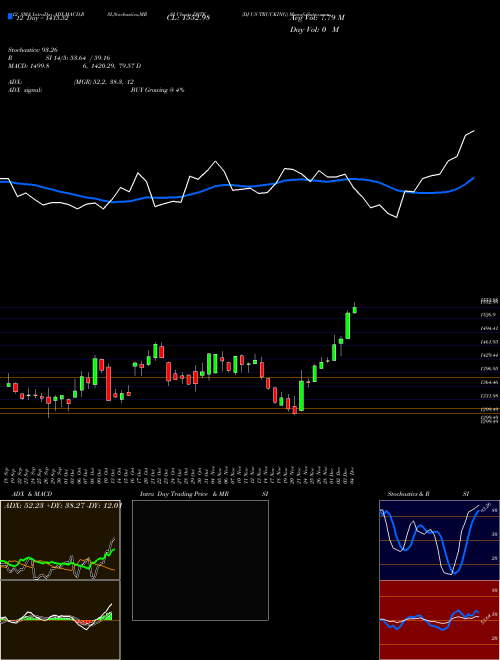The width and height of the screenshot is (500, 660).
Task: Click the 'Day Vol: 0 M' text
Action: tap(314, 29)
